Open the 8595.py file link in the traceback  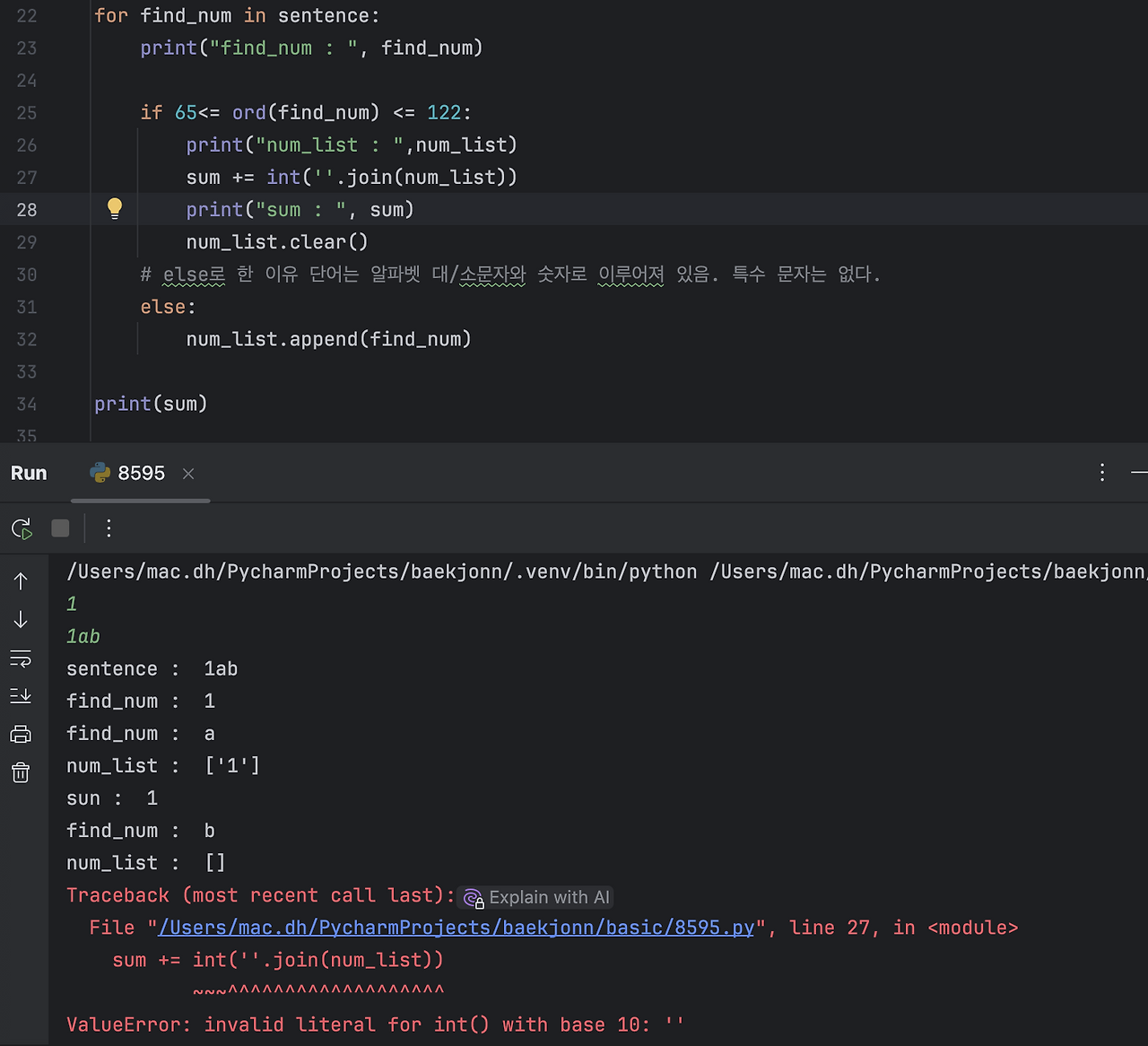coord(455,927)
